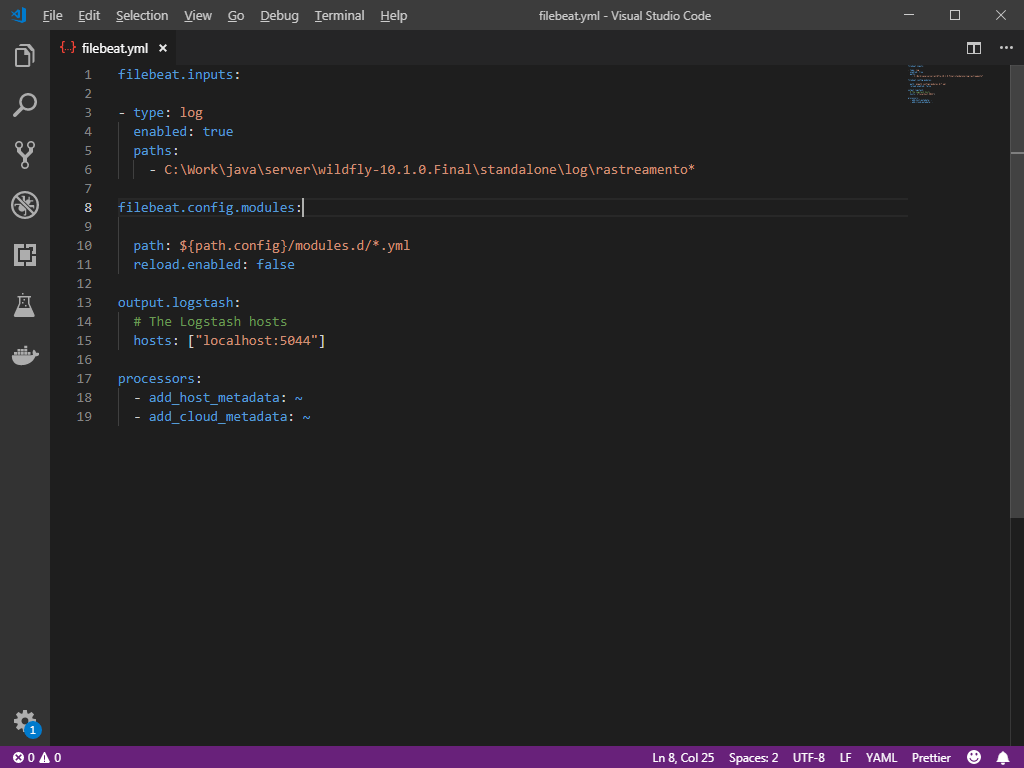The width and height of the screenshot is (1024, 768).
Task: Click 'reload.enabled: false' on line 11
Action: point(214,264)
